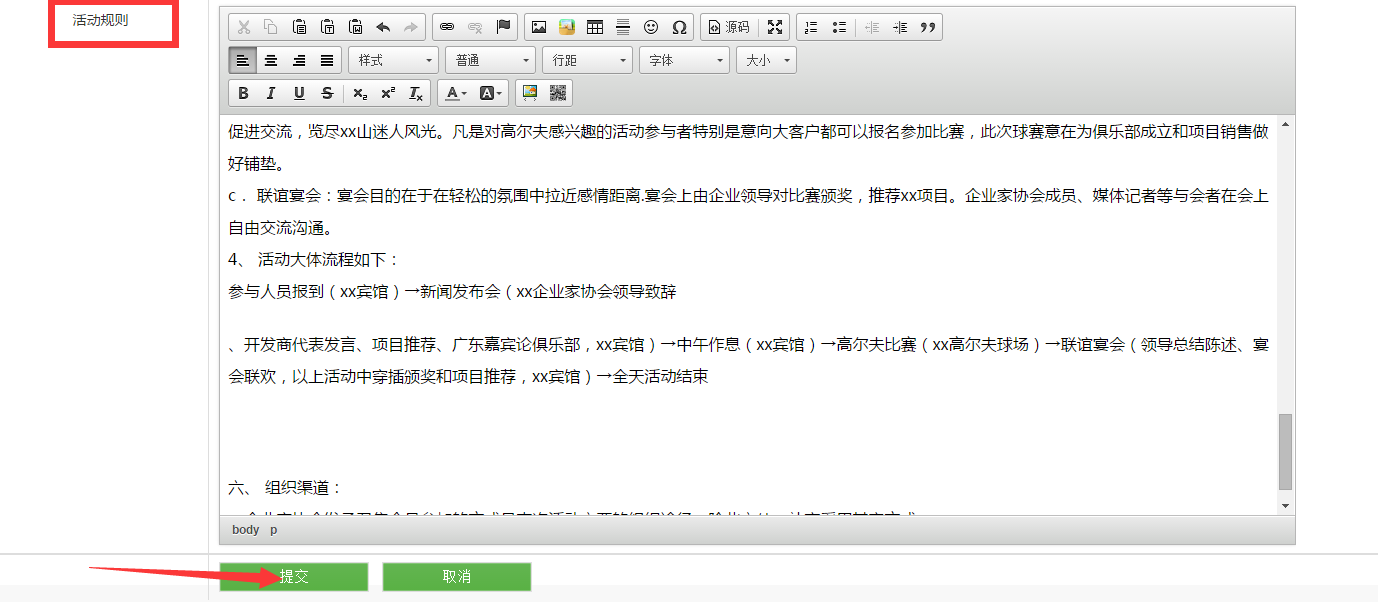The width and height of the screenshot is (1378, 602).
Task: Click the editor's vertical scrollbar thumb
Action: point(1285,450)
